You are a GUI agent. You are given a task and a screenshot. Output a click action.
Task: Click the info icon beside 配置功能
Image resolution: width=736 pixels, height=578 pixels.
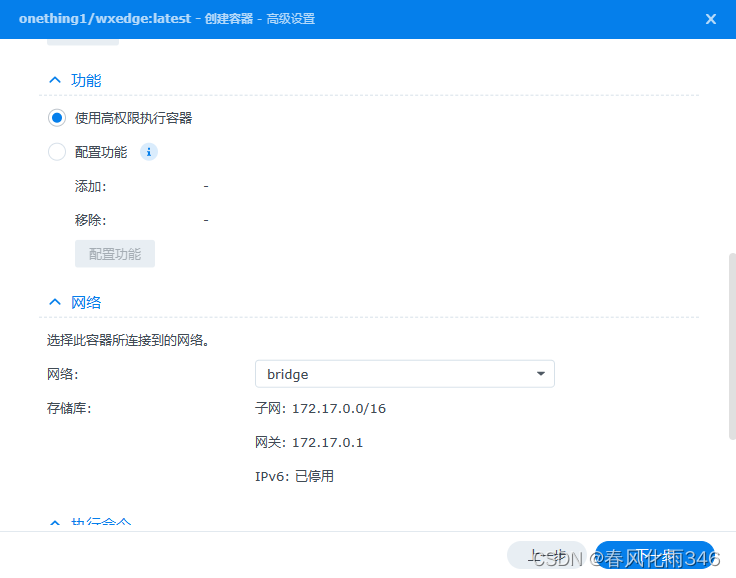149,152
